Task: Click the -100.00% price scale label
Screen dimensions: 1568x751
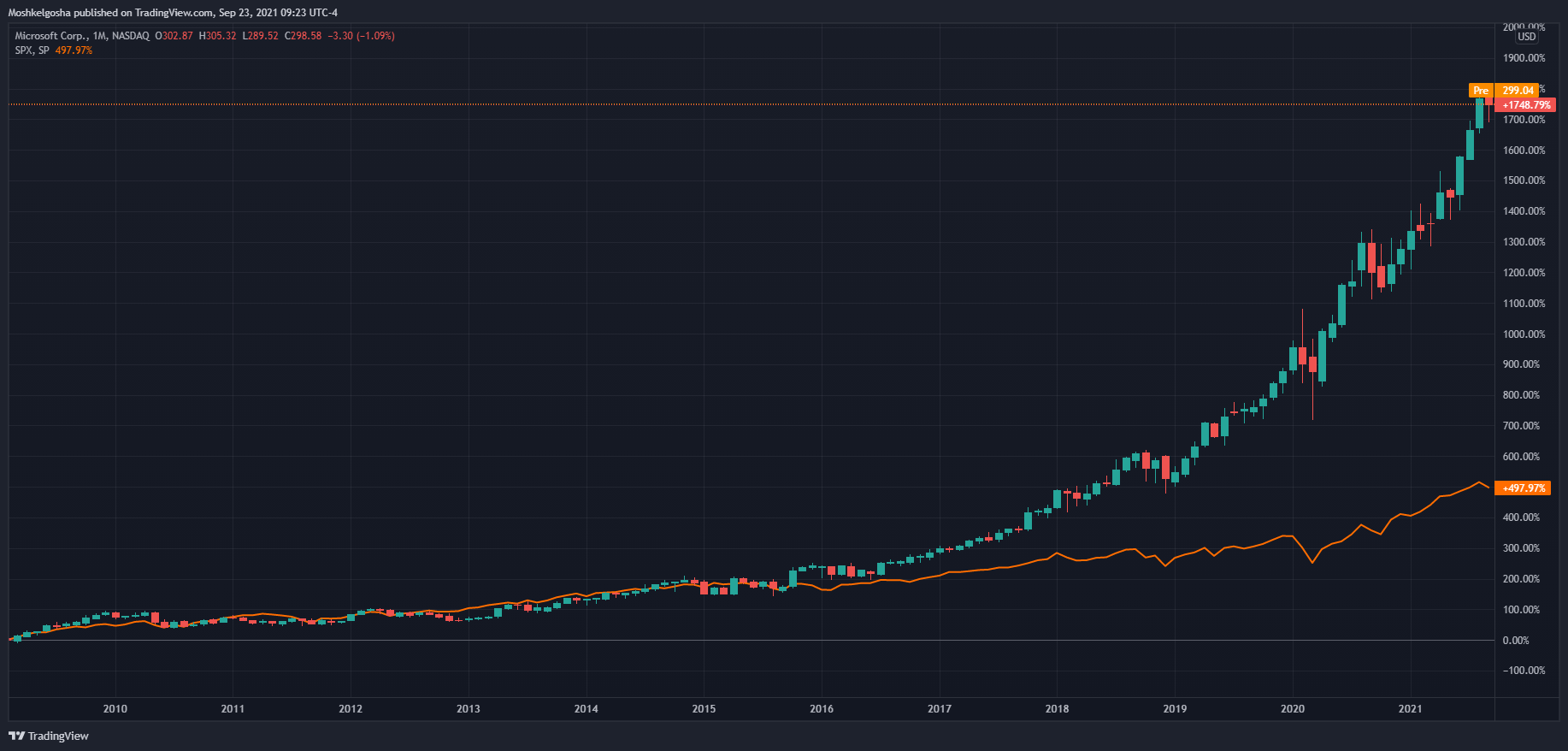Action: click(x=1524, y=671)
